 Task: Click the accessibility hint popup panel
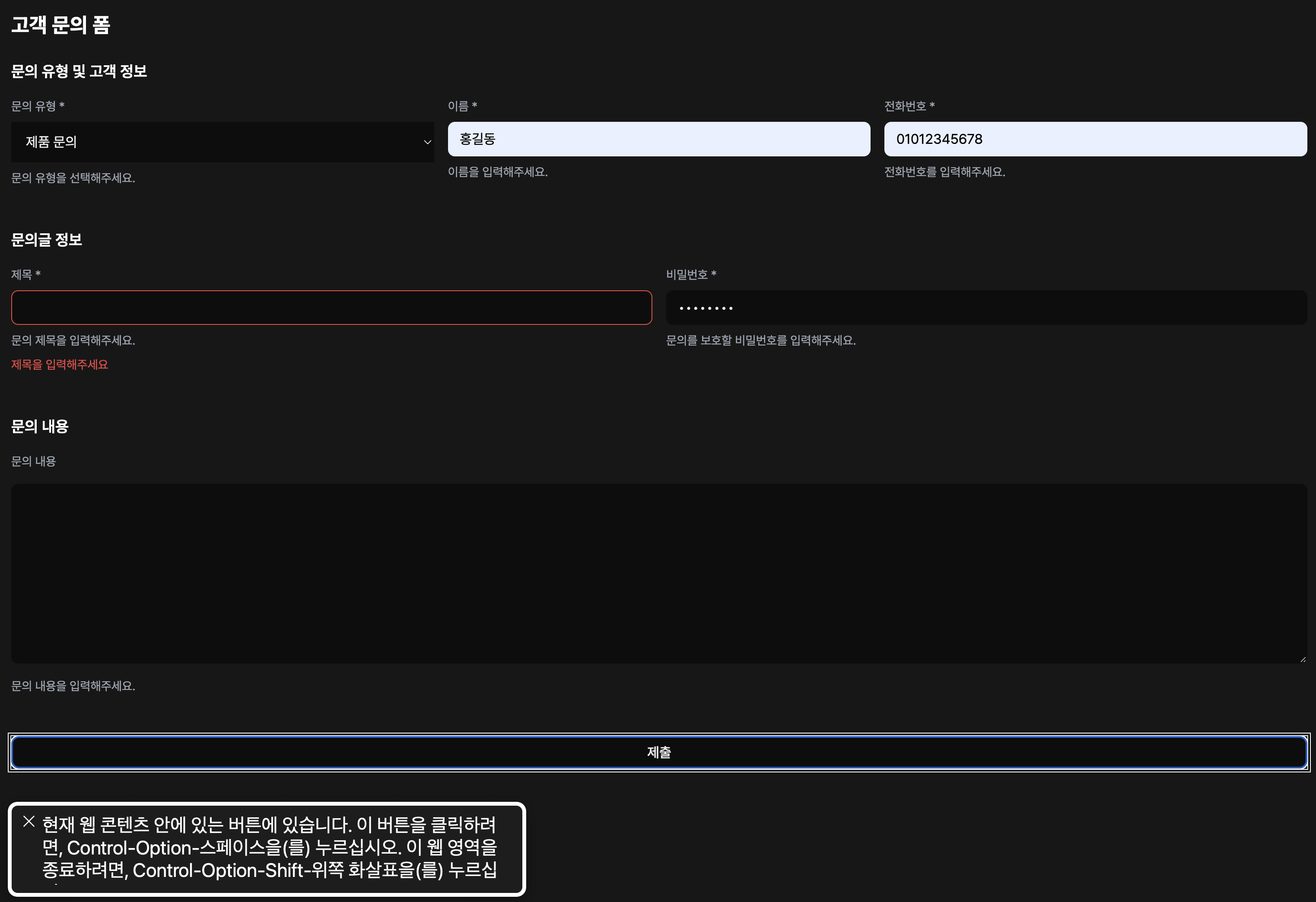pyautogui.click(x=266, y=848)
